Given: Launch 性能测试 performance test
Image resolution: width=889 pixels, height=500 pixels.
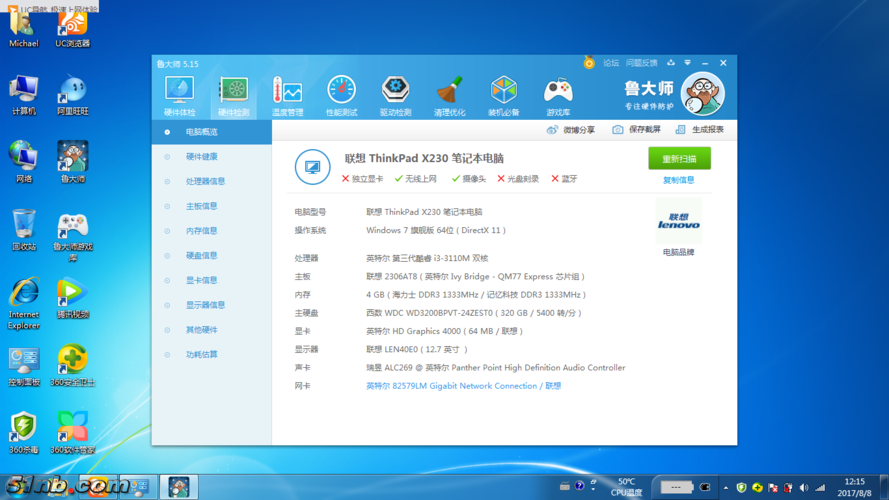Looking at the screenshot, I should (341, 95).
